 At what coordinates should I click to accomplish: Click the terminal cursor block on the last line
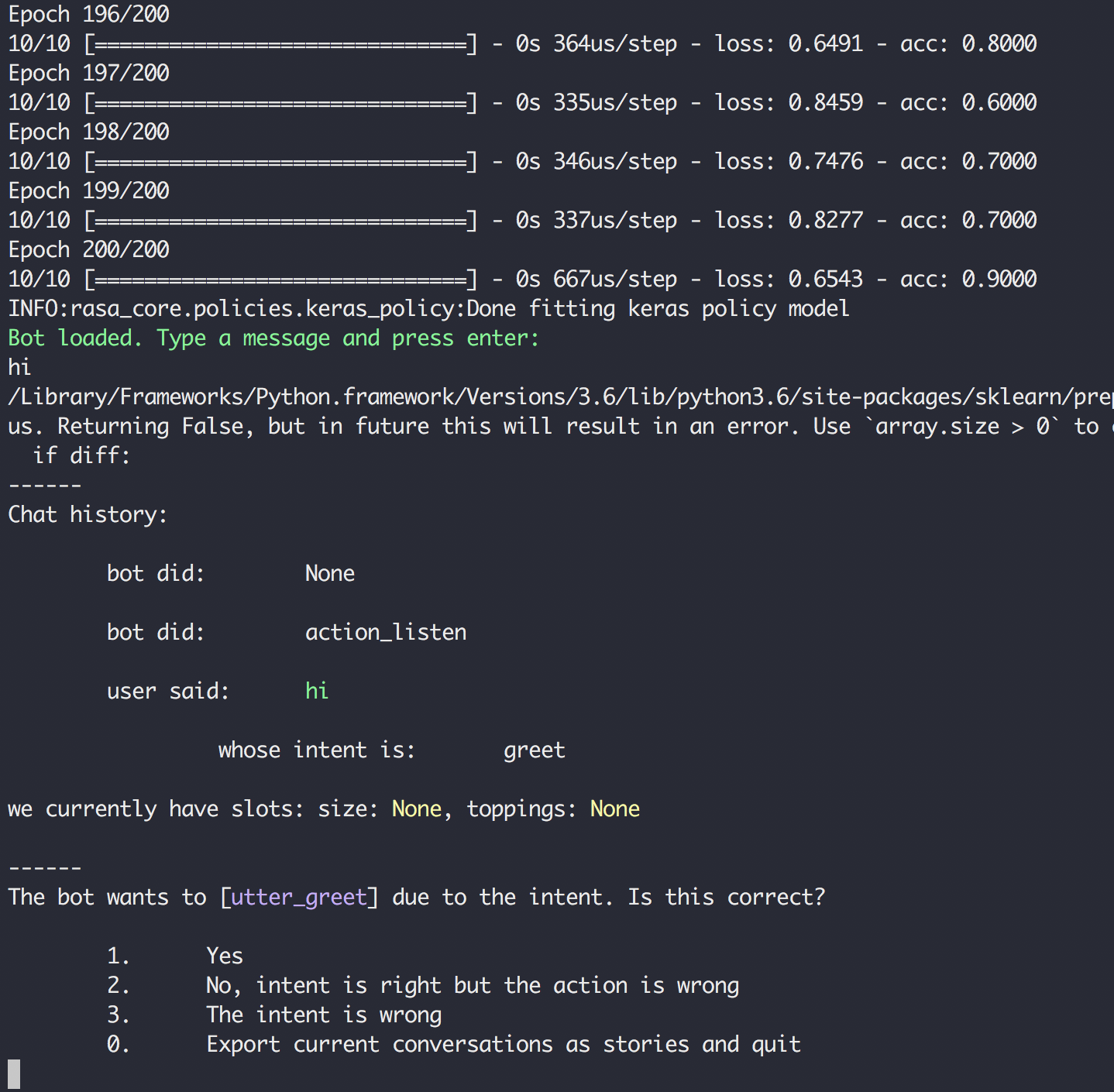14,1074
